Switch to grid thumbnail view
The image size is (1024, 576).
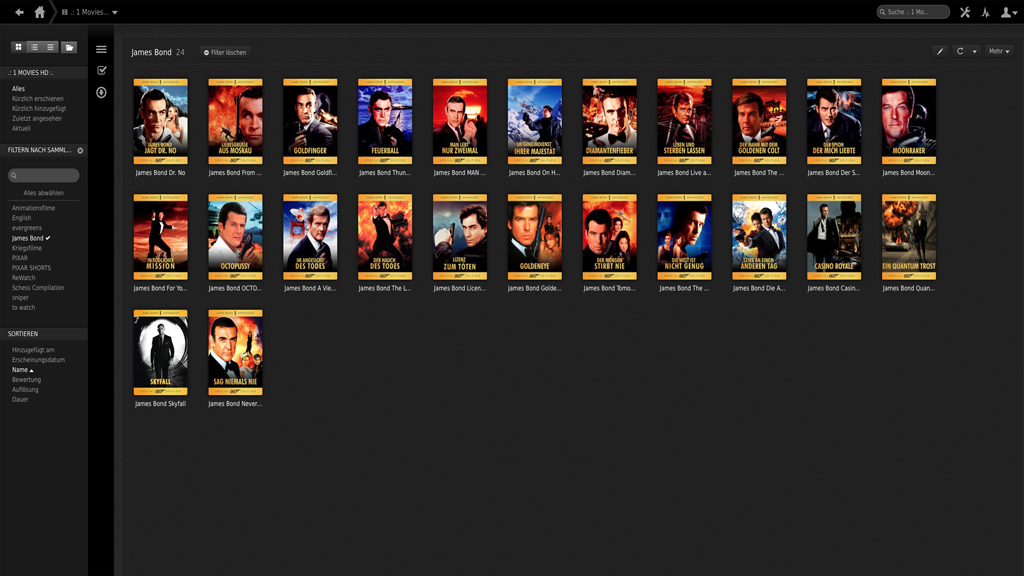tap(18, 47)
